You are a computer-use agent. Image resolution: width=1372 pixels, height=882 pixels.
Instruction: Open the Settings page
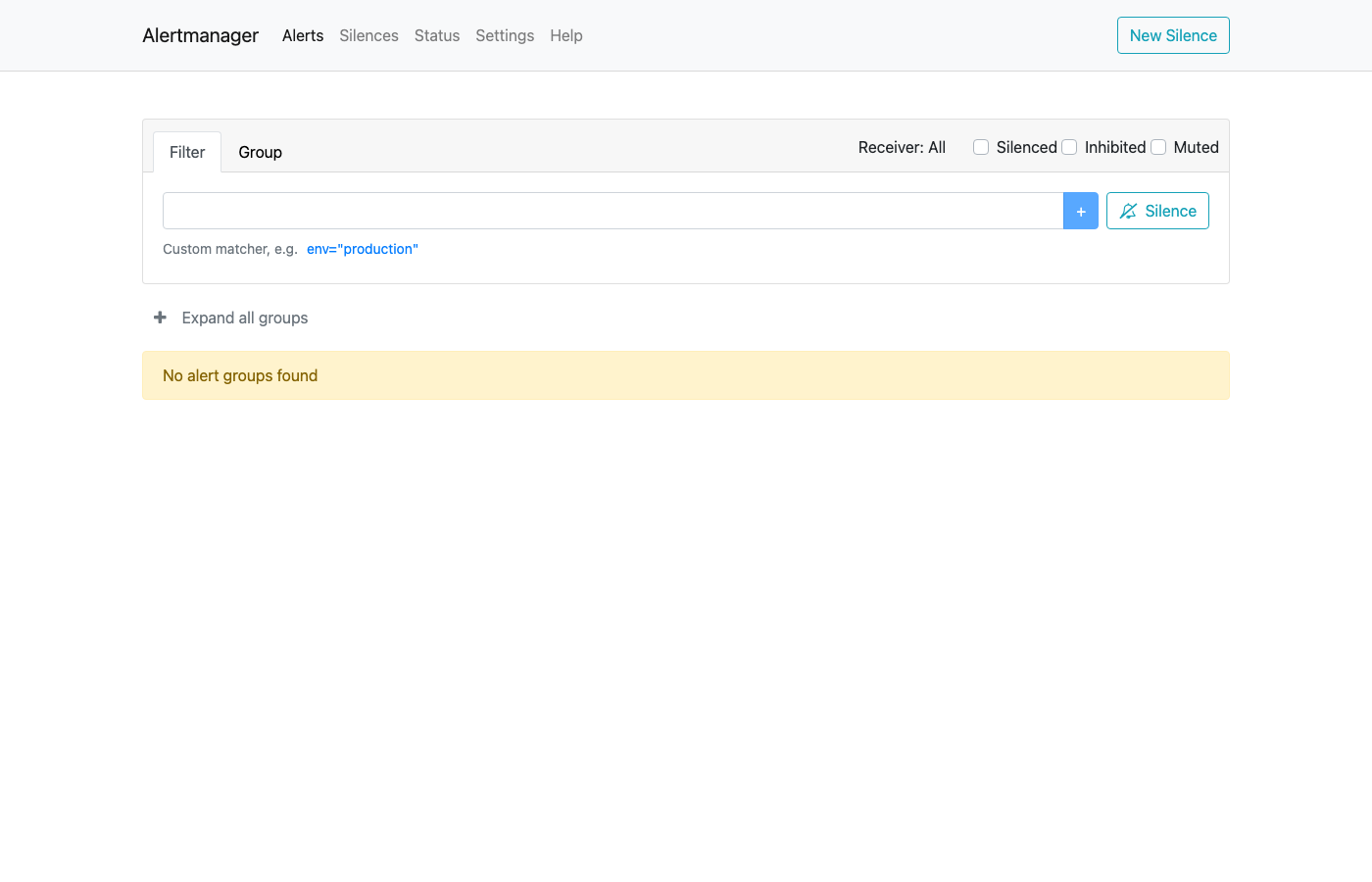[505, 35]
